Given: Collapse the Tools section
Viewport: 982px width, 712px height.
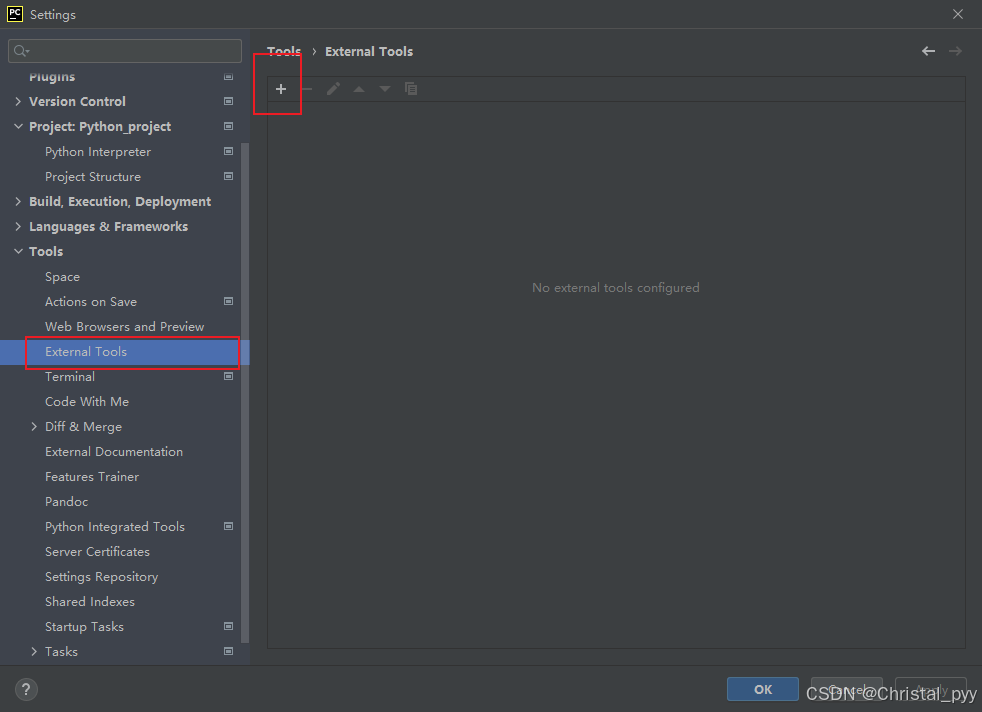Looking at the screenshot, I should tap(18, 251).
